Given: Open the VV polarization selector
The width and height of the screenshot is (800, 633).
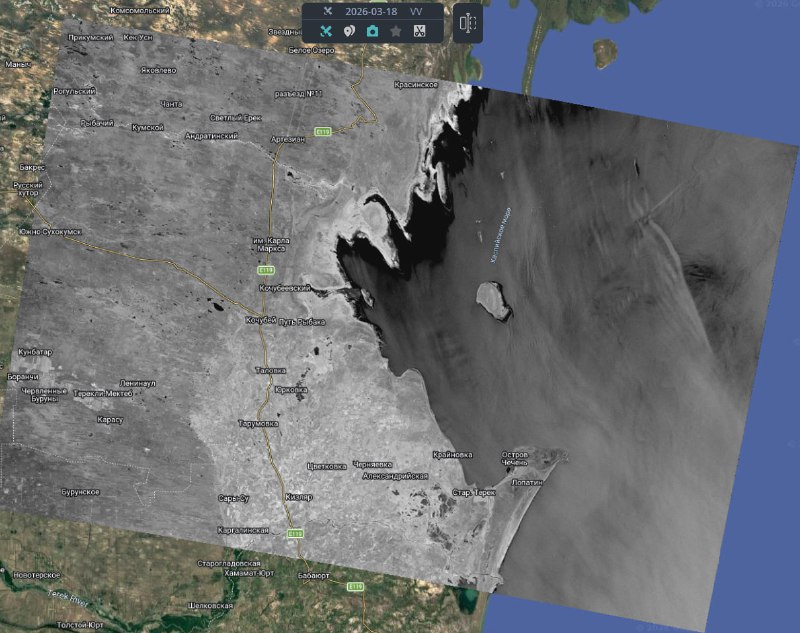Looking at the screenshot, I should tap(416, 10).
